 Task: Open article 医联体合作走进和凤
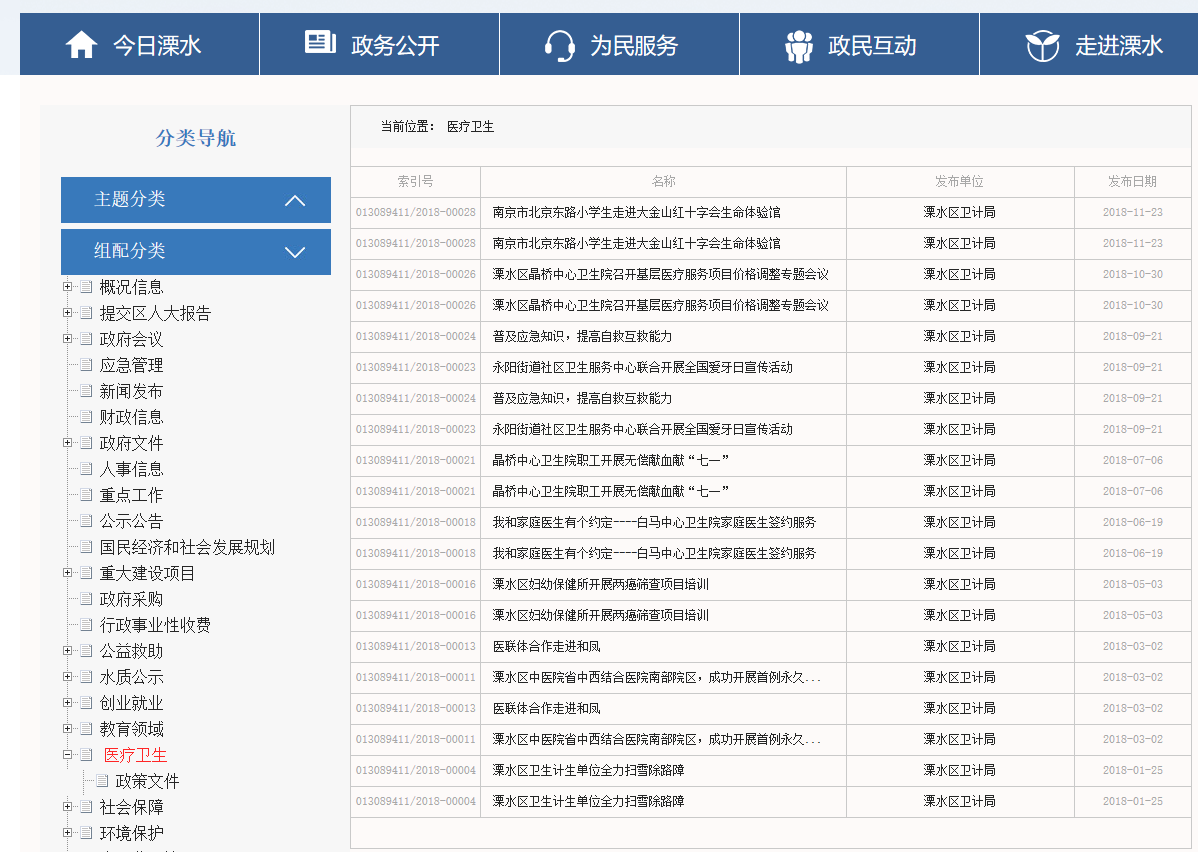(546, 646)
